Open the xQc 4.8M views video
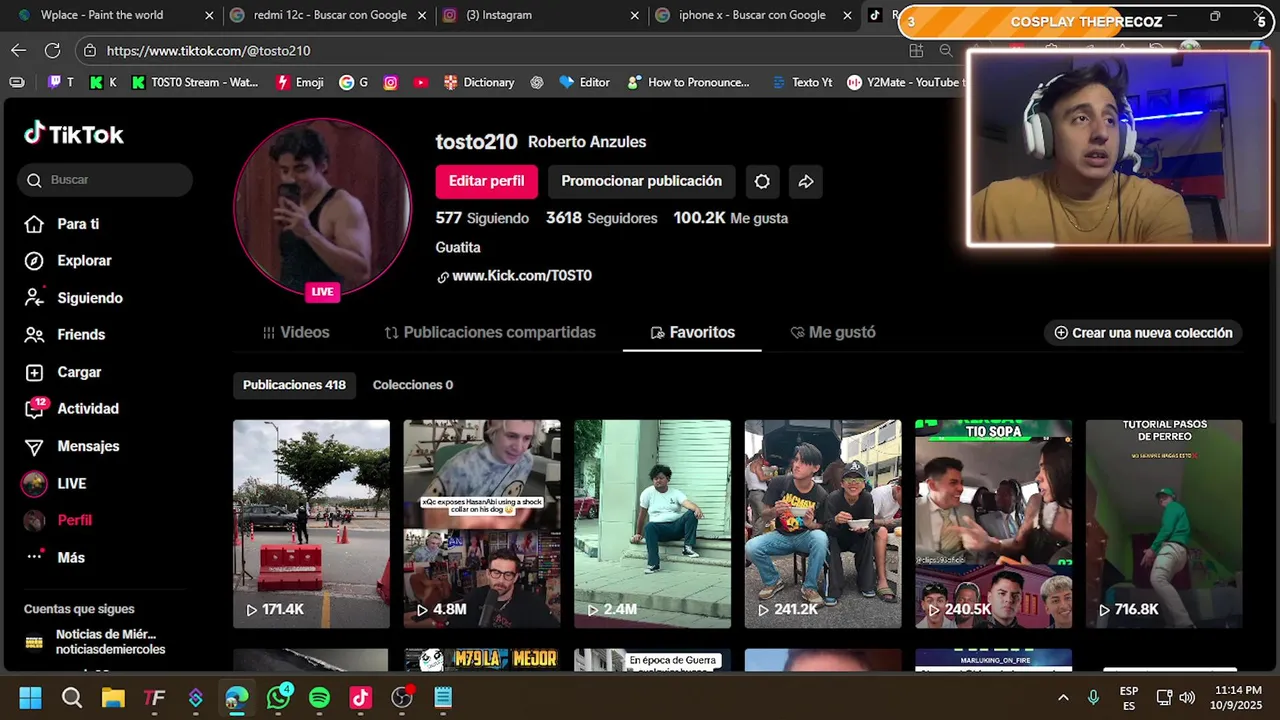The image size is (1280, 720). point(482,524)
